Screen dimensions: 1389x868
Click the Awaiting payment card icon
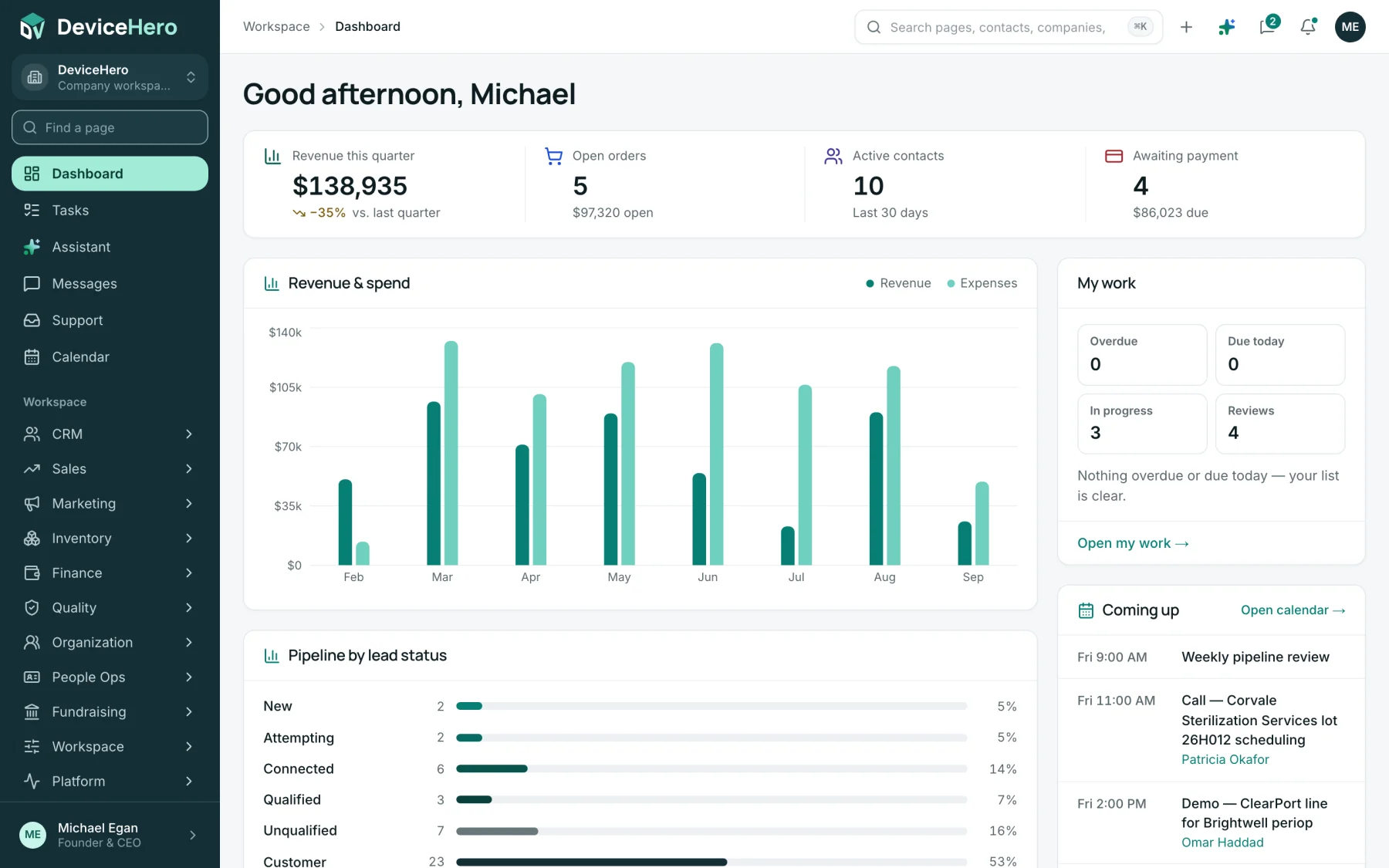click(1114, 156)
